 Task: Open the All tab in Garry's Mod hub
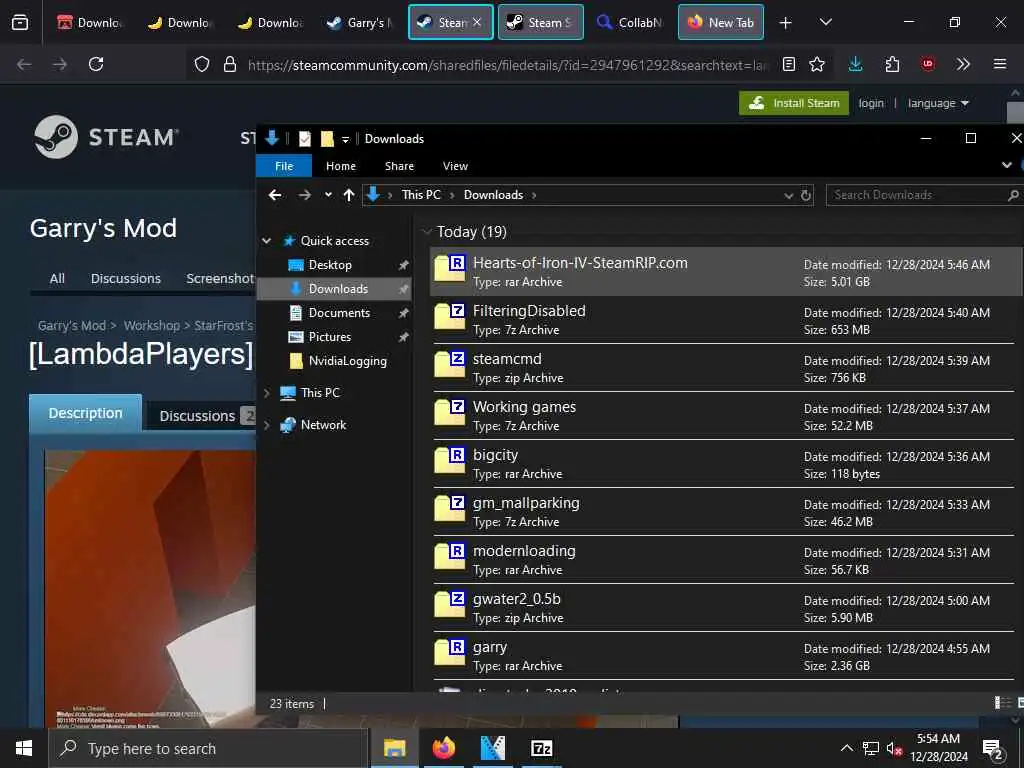(57, 278)
